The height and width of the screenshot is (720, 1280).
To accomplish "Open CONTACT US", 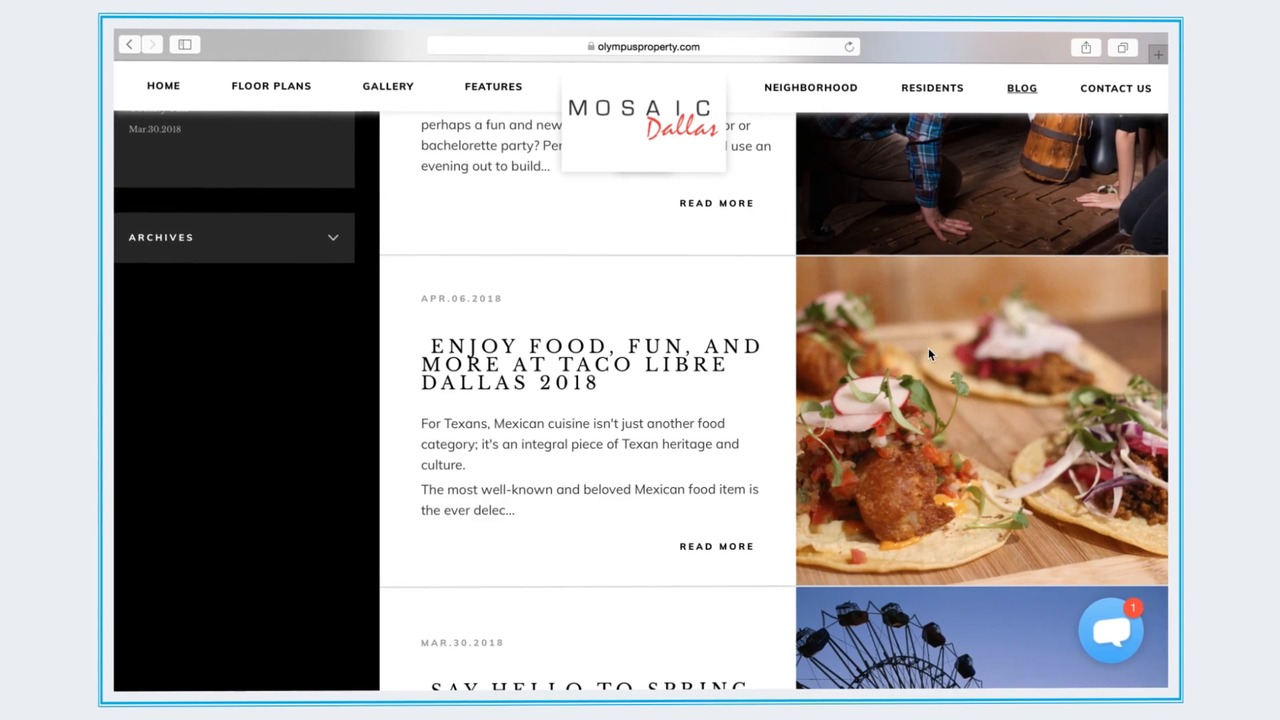I will (x=1115, y=88).
